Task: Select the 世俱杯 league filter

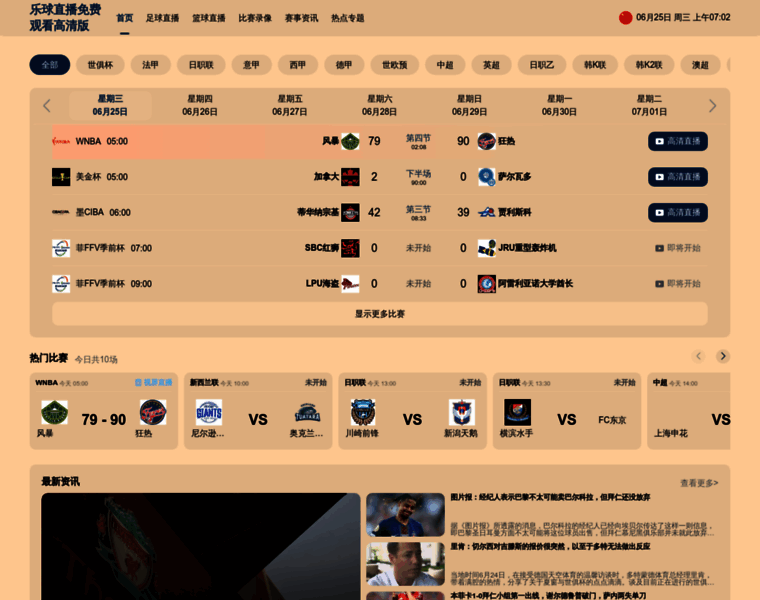Action: pos(100,65)
